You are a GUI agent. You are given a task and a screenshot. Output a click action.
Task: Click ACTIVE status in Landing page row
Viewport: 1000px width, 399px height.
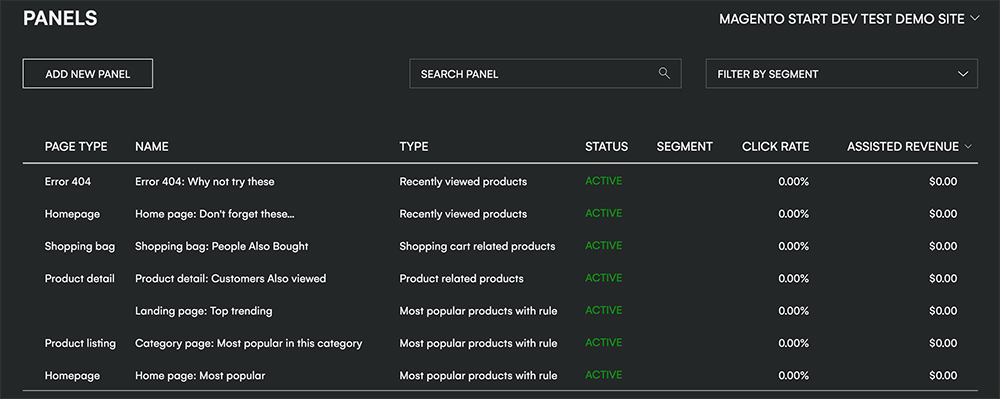pyautogui.click(x=603, y=310)
